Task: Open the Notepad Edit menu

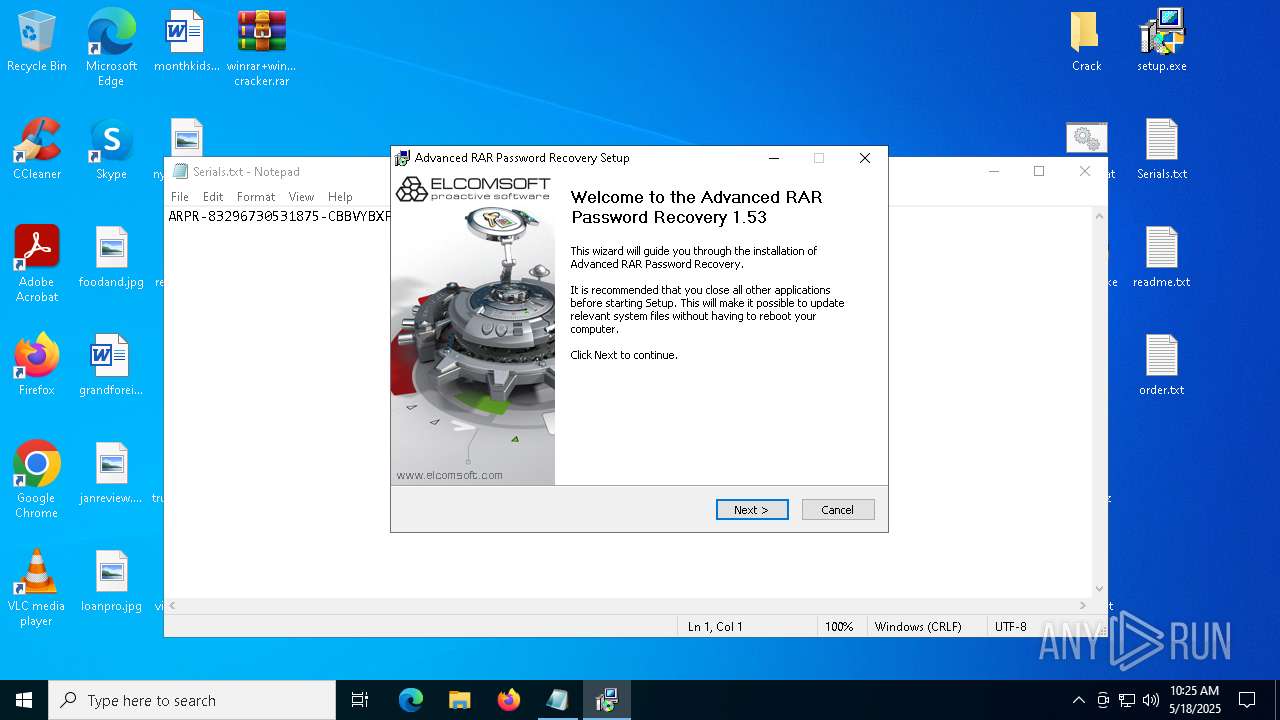Action: tap(213, 197)
